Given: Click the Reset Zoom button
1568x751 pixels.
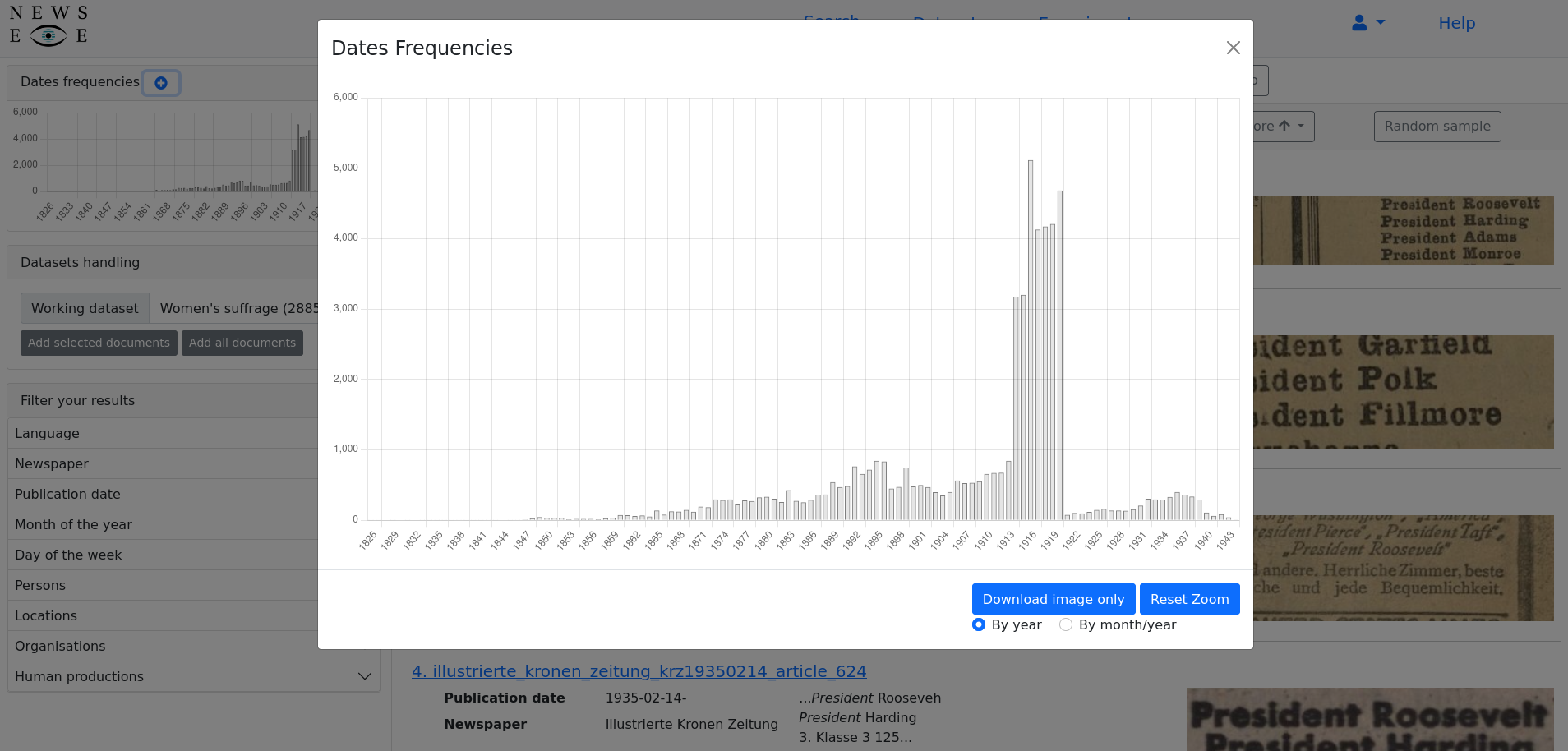Looking at the screenshot, I should (1189, 599).
